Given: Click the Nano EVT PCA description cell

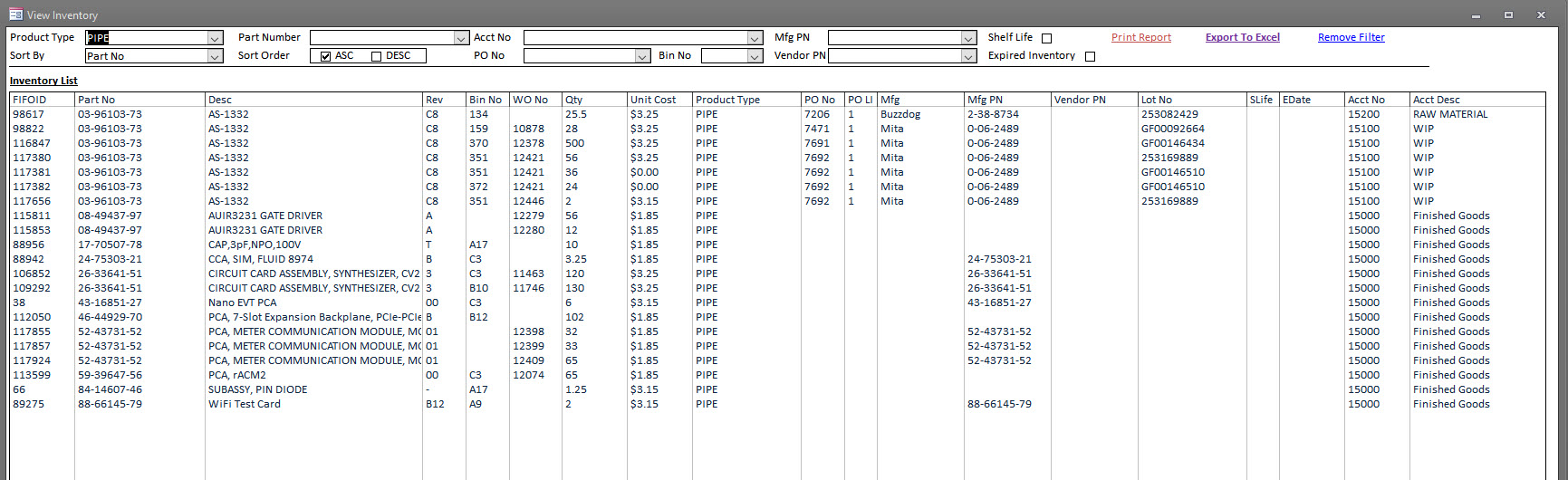Looking at the screenshot, I should click(243, 302).
